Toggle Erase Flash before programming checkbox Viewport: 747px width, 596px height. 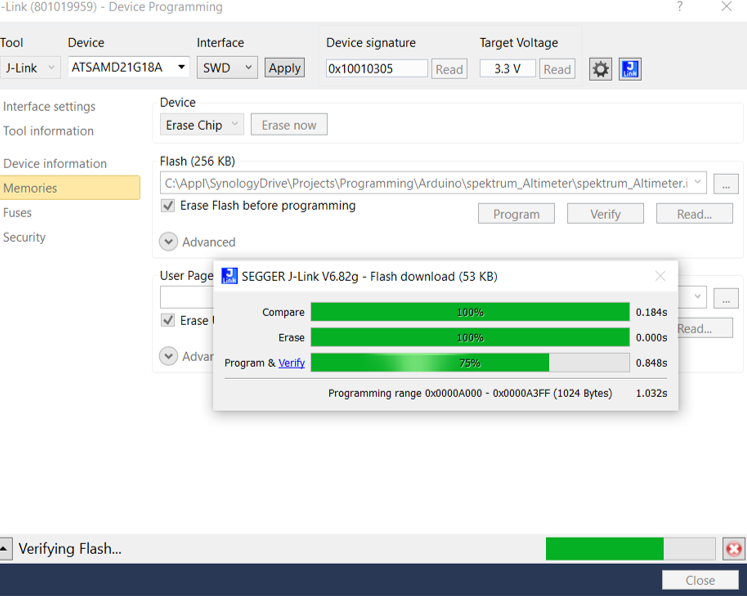click(x=168, y=206)
